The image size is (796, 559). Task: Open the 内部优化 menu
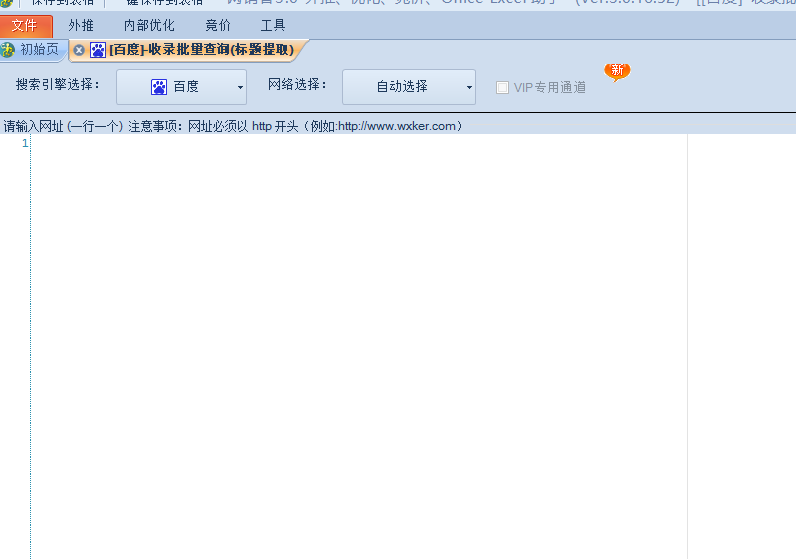149,25
